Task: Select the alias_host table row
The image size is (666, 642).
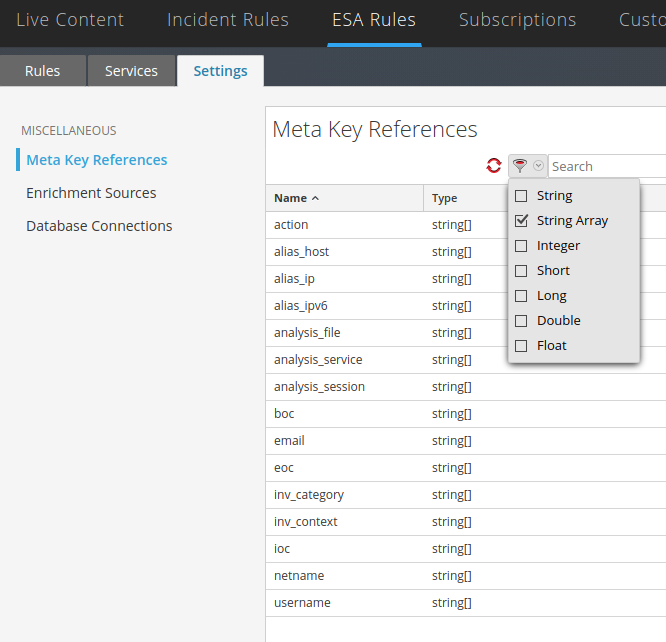Action: pos(301,252)
